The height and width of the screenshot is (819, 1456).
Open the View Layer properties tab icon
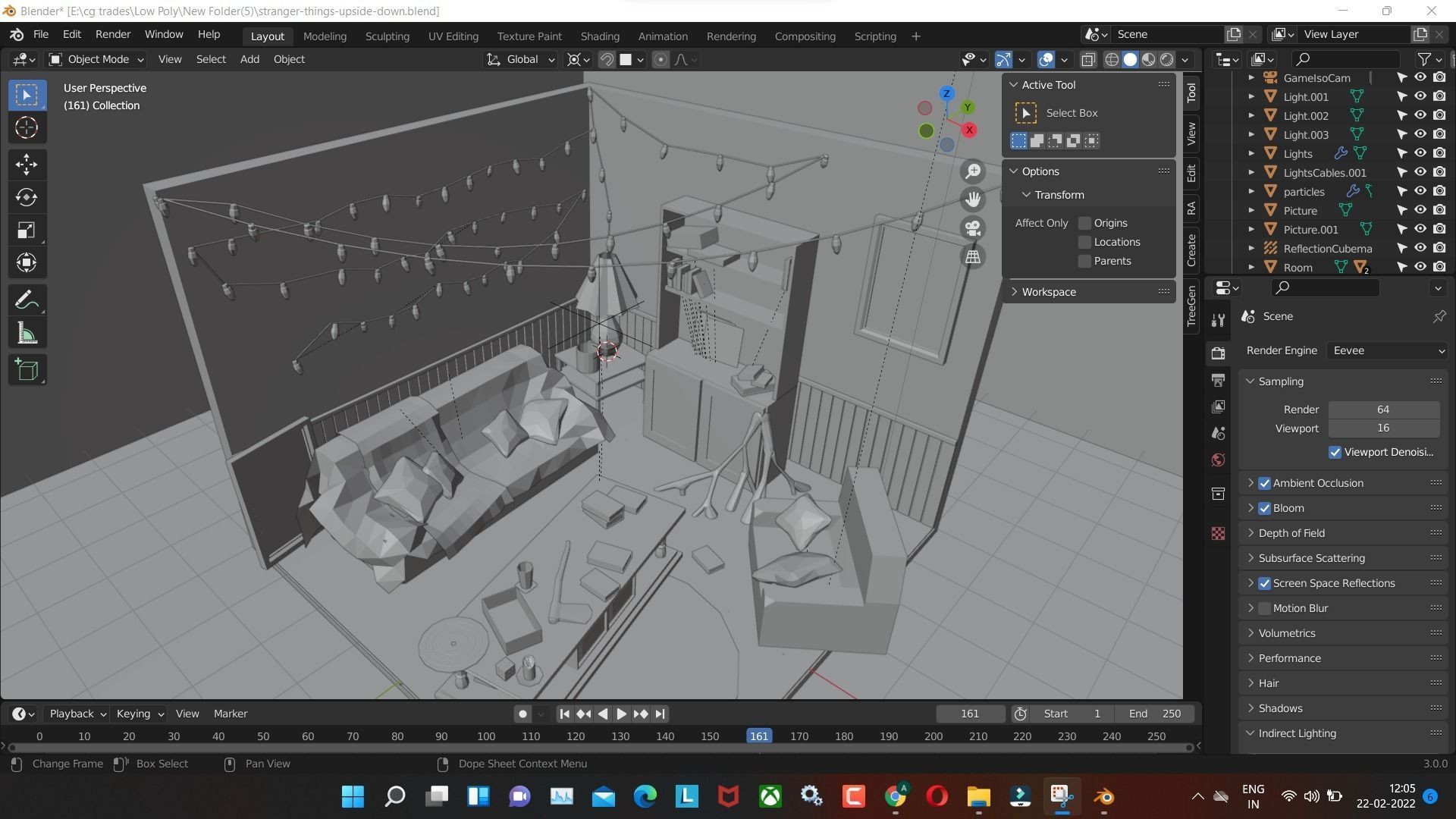coord(1219,407)
